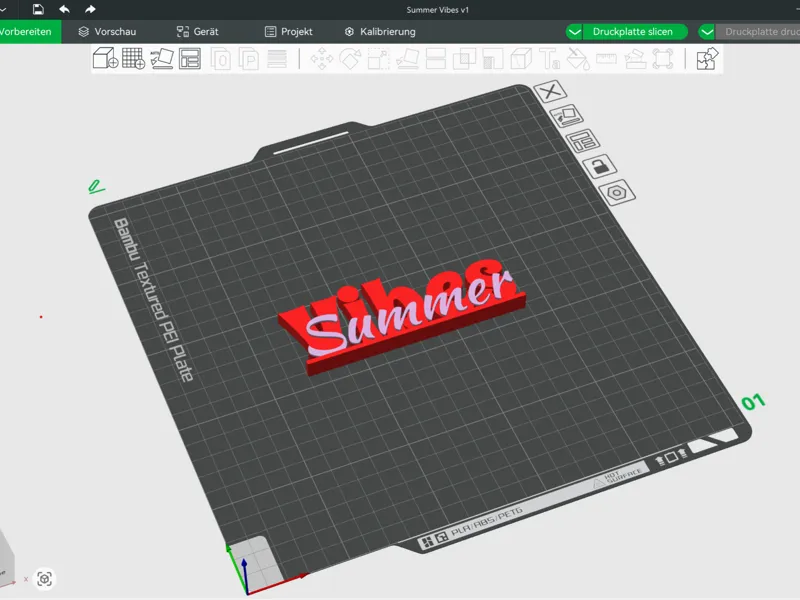The width and height of the screenshot is (800, 600).
Task: Toggle the plate lock icon
Action: pyautogui.click(x=600, y=166)
